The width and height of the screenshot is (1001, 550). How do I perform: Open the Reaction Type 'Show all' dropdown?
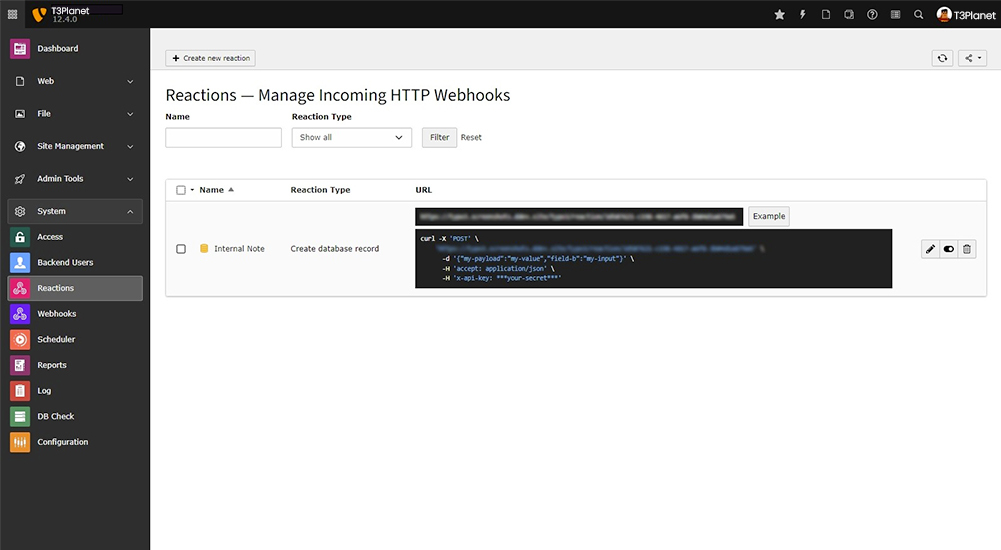click(351, 137)
